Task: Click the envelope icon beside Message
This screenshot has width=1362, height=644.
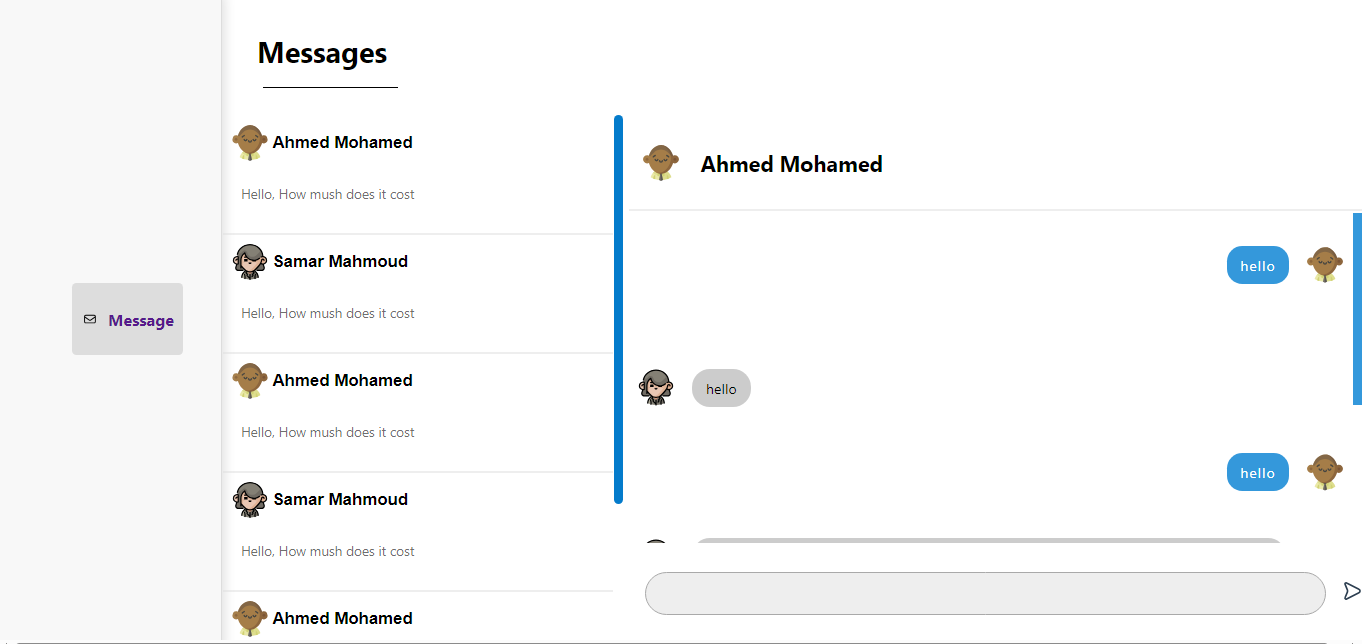Action: (90, 320)
